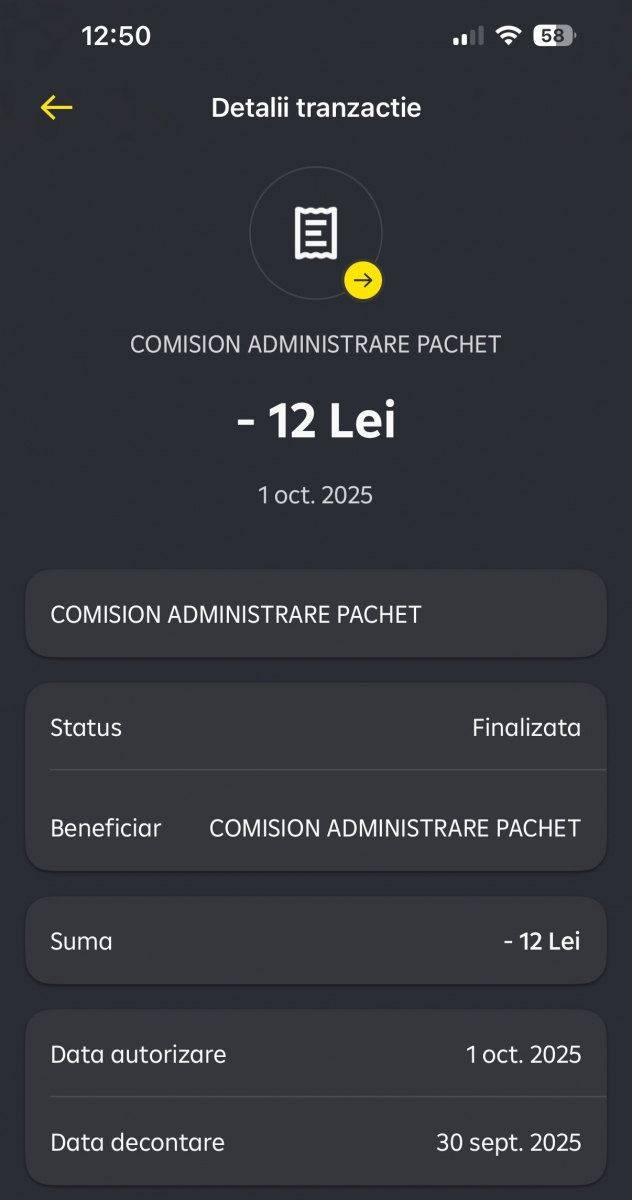
Task: Select the Beneficiar row label
Action: (x=105, y=828)
